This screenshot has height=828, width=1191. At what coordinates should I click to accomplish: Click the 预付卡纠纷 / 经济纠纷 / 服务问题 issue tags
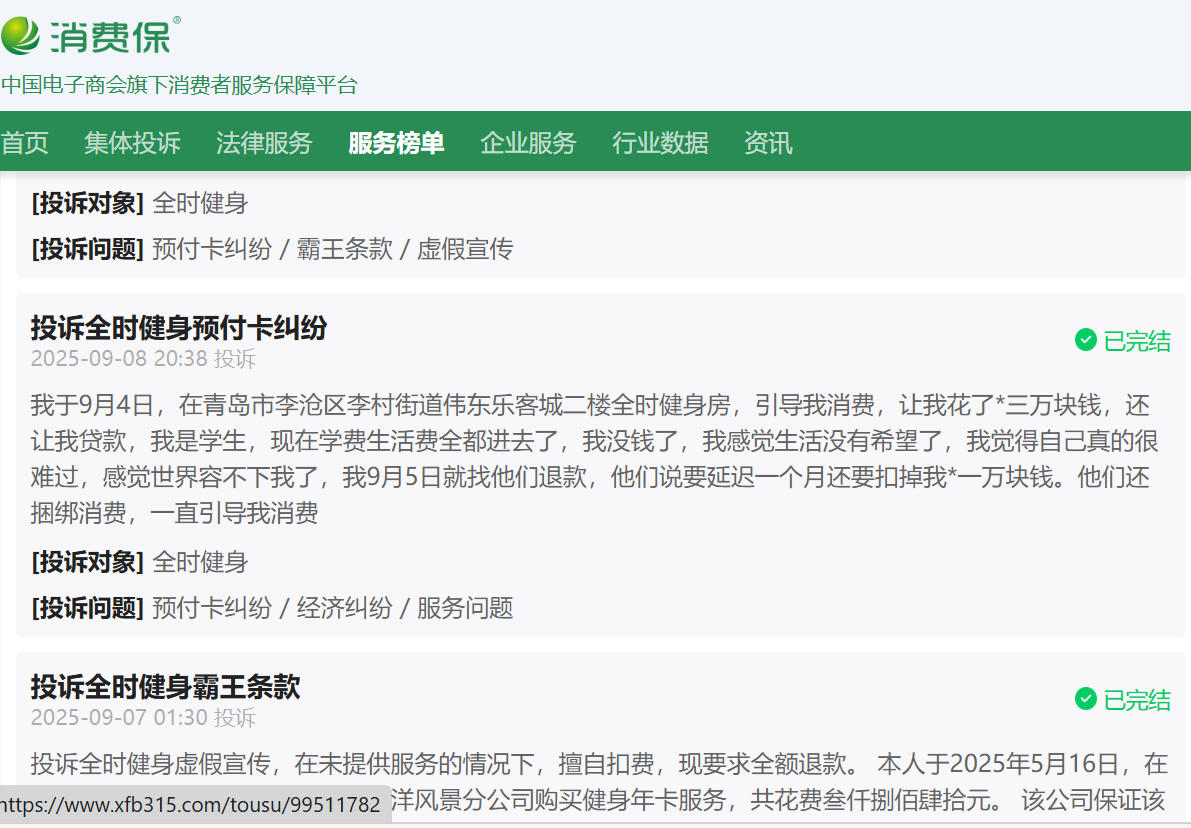(x=332, y=607)
